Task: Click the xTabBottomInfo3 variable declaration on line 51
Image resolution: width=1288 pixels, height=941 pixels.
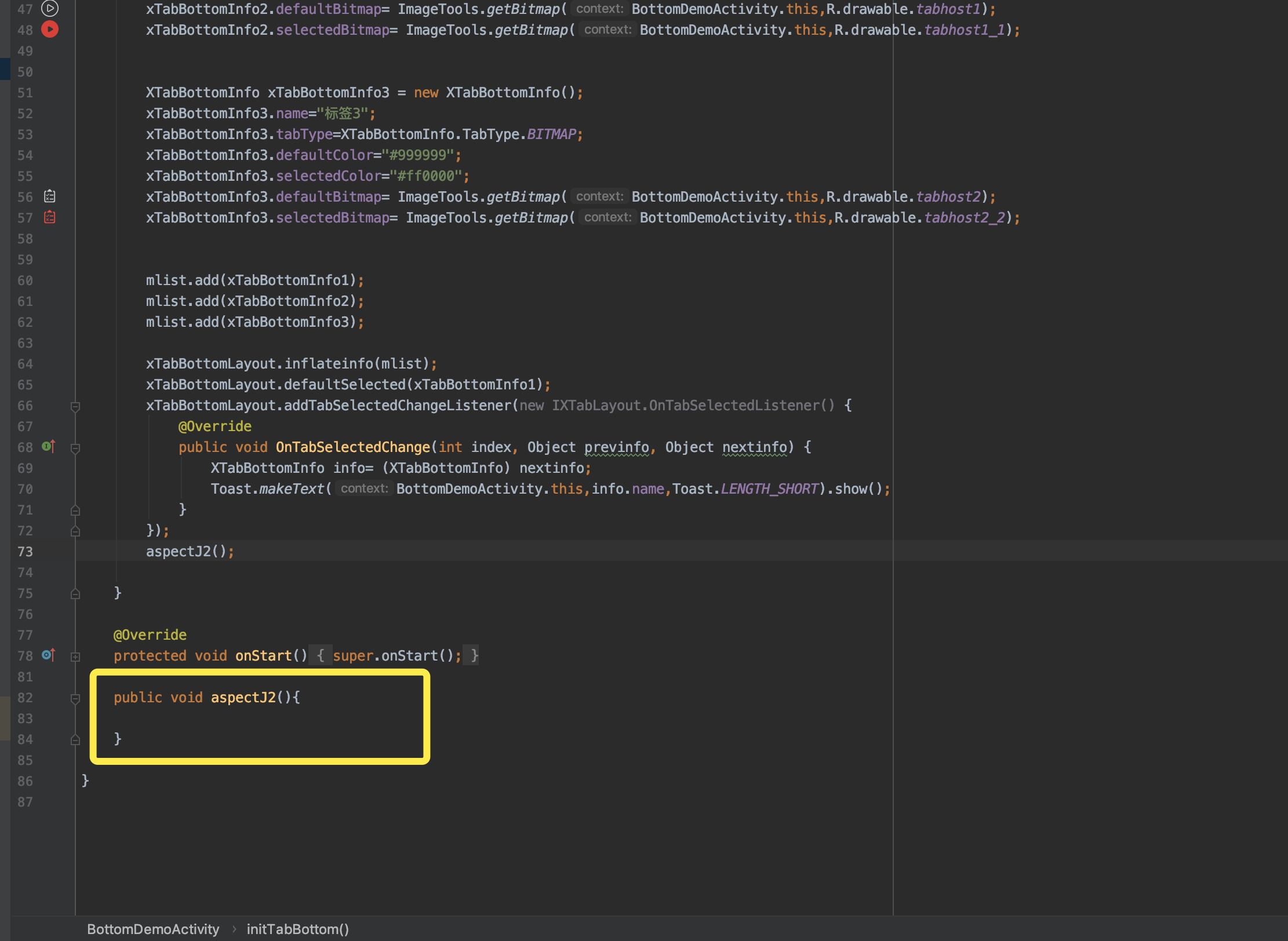Action: click(328, 92)
